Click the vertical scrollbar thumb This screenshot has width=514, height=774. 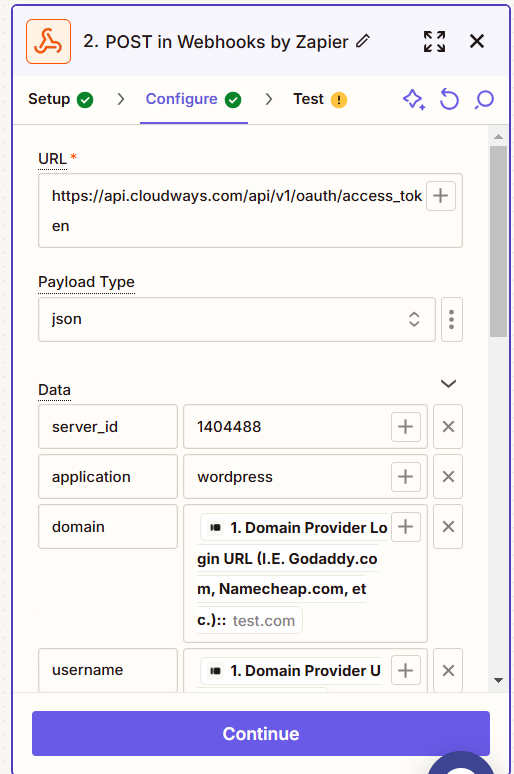pos(498,241)
